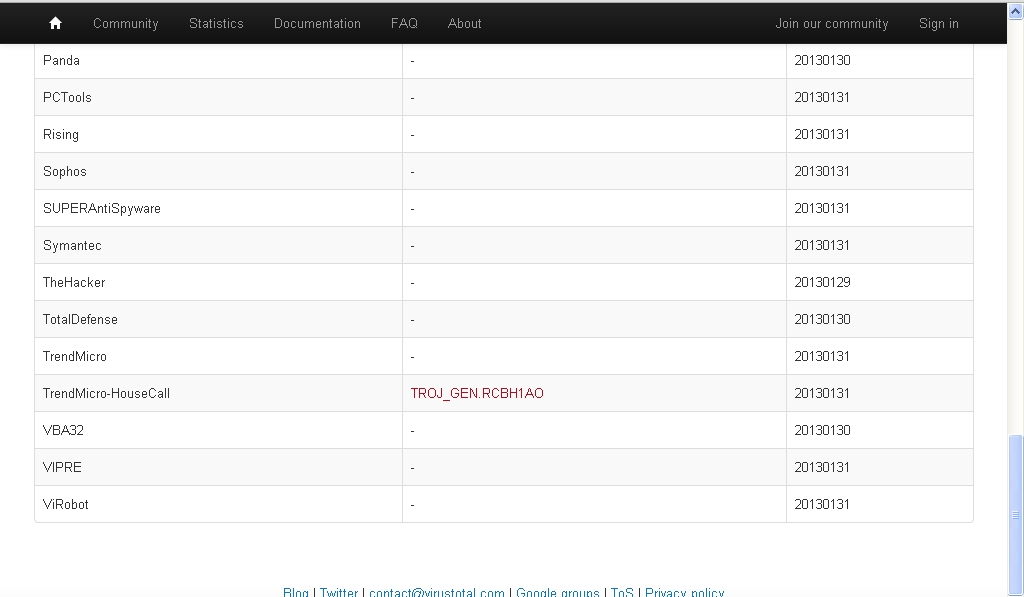The height and width of the screenshot is (597, 1024).
Task: Open the Community menu
Action: [x=125, y=24]
